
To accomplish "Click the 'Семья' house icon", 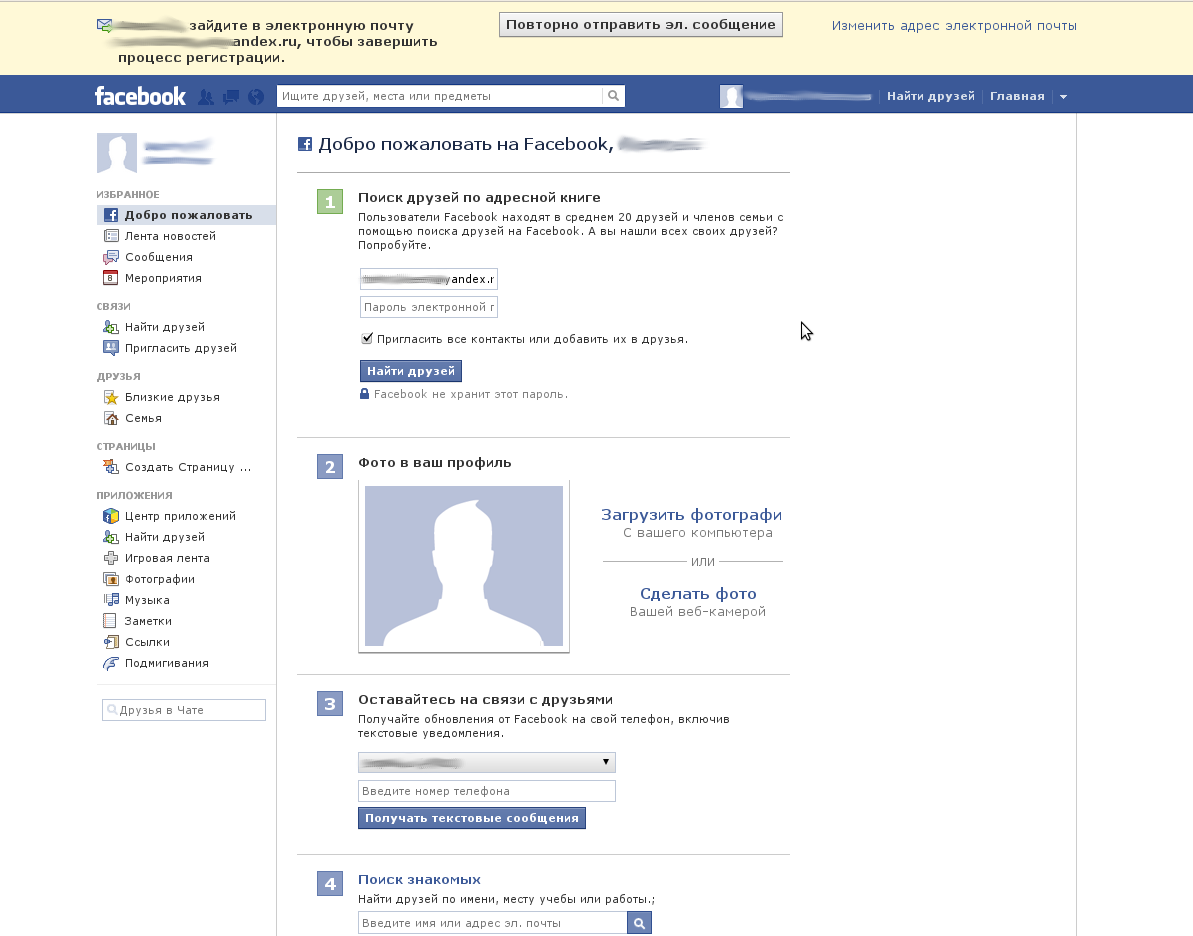I will pos(111,418).
